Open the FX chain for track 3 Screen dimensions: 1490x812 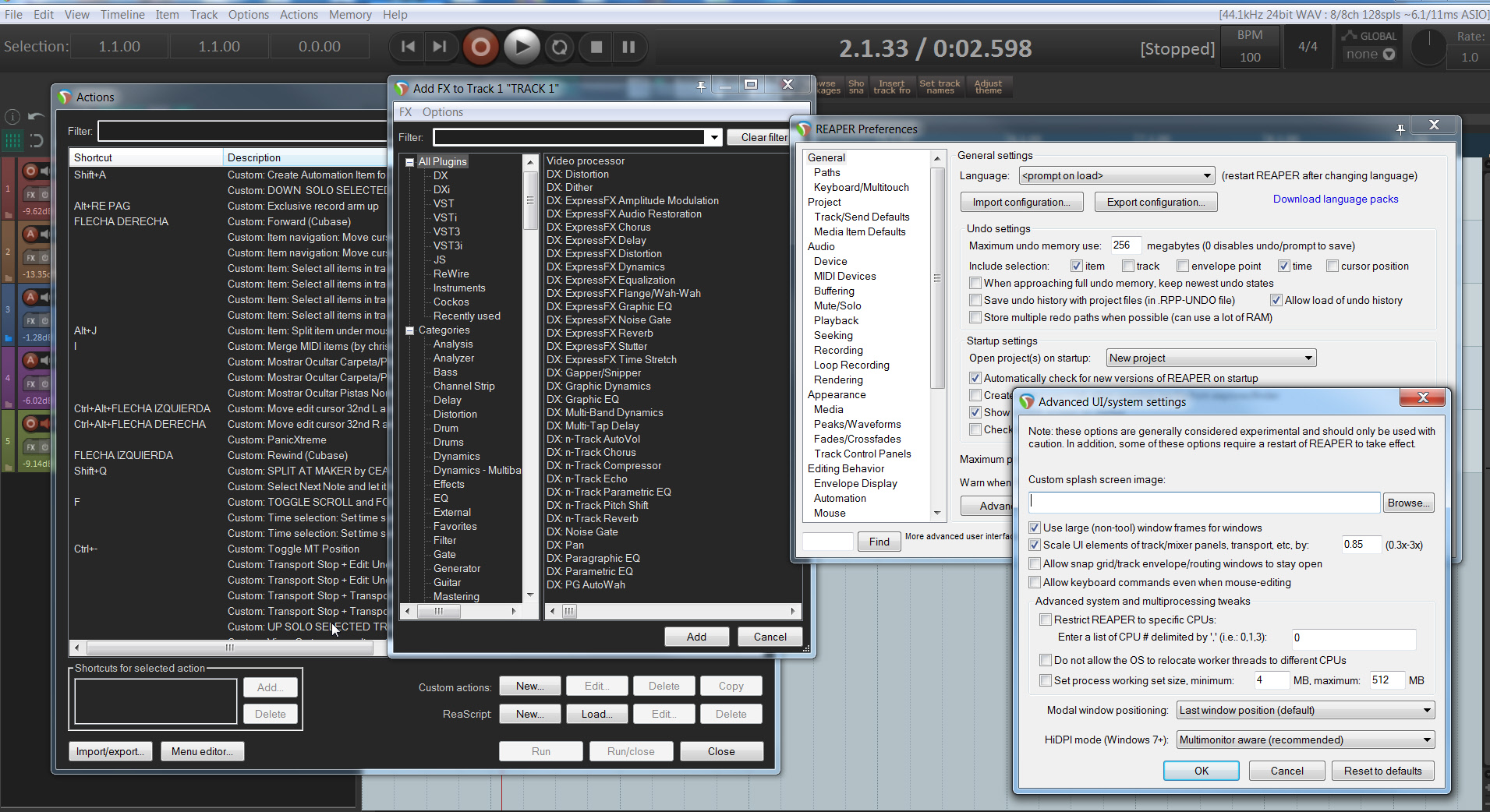pos(31,320)
